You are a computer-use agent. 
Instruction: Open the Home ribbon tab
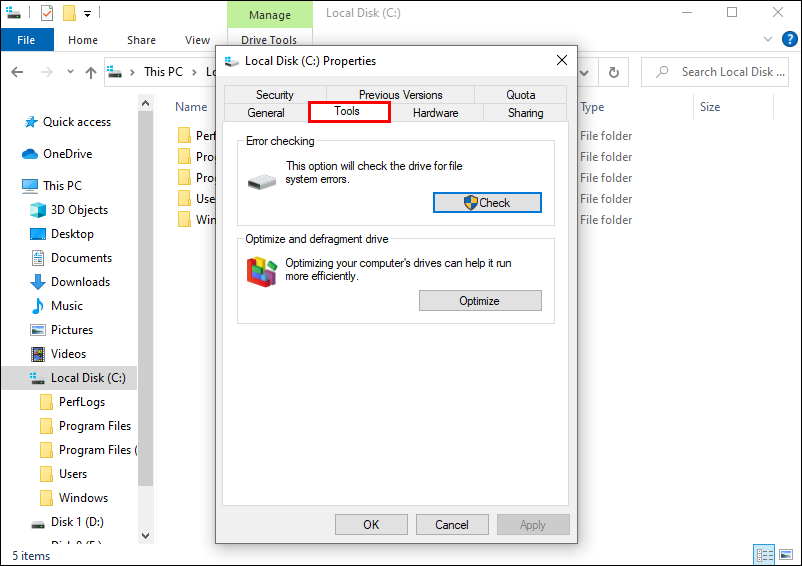pyautogui.click(x=83, y=40)
